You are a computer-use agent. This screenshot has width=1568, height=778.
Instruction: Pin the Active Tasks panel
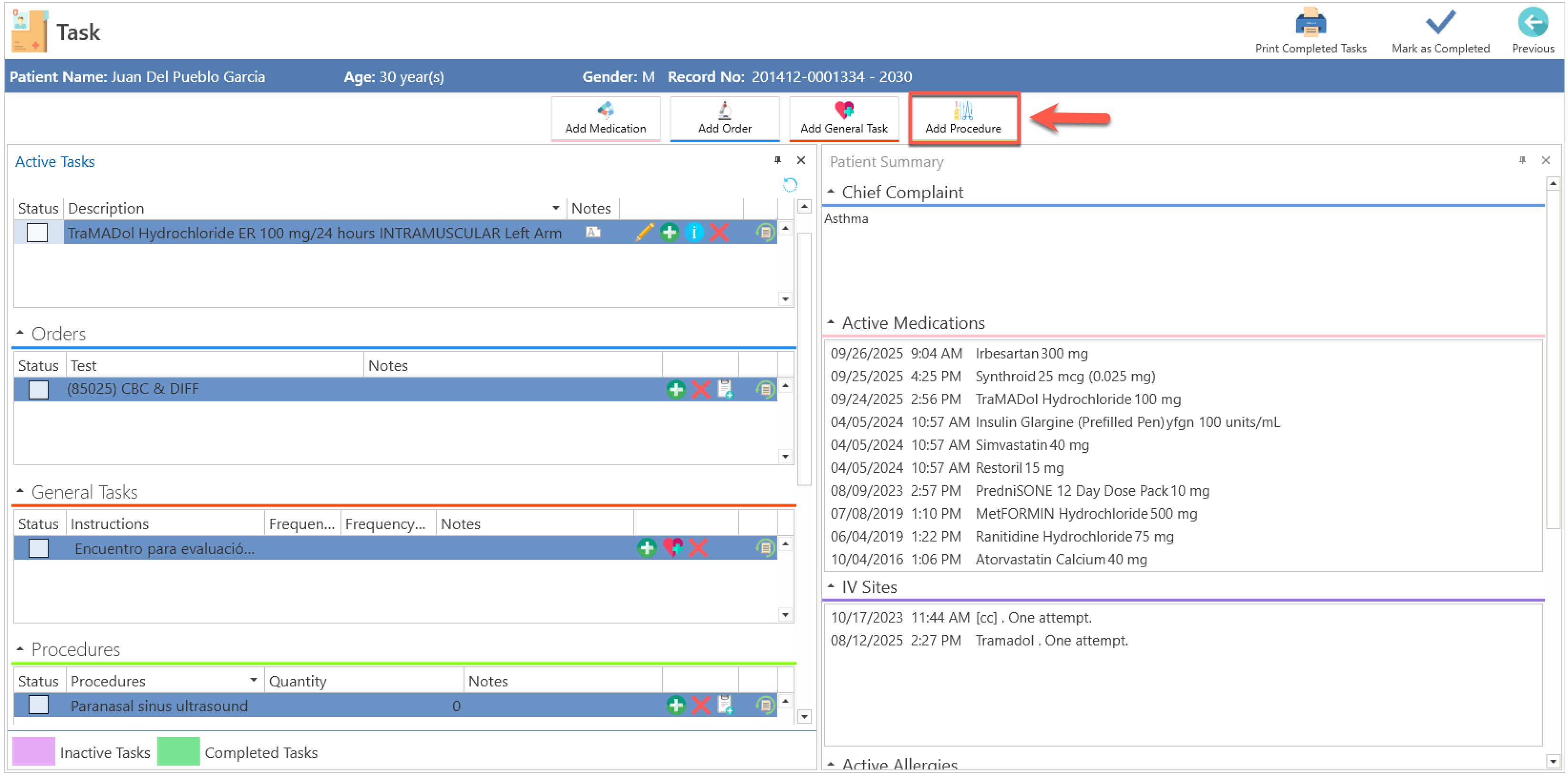[777, 161]
